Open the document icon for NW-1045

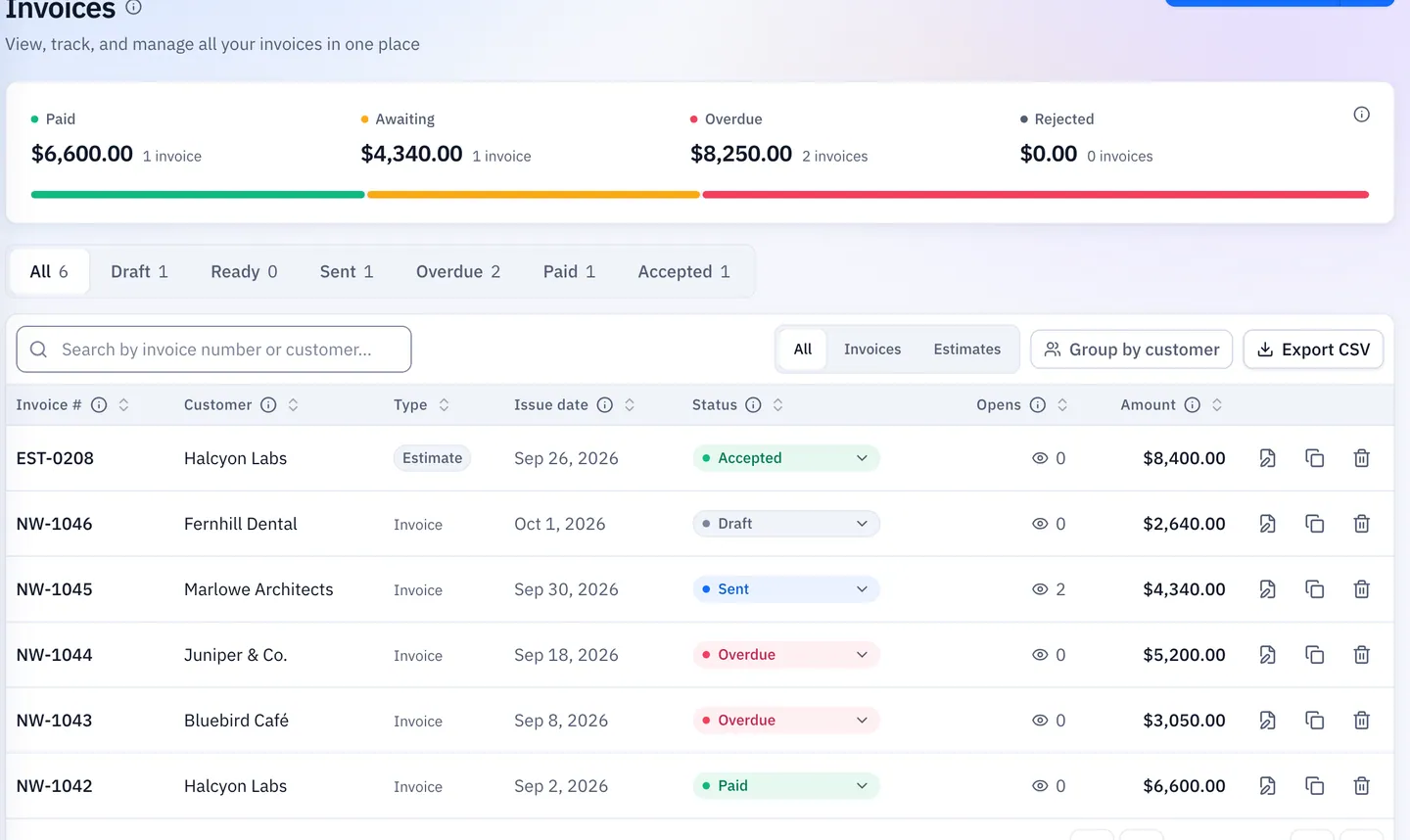pos(1267,589)
